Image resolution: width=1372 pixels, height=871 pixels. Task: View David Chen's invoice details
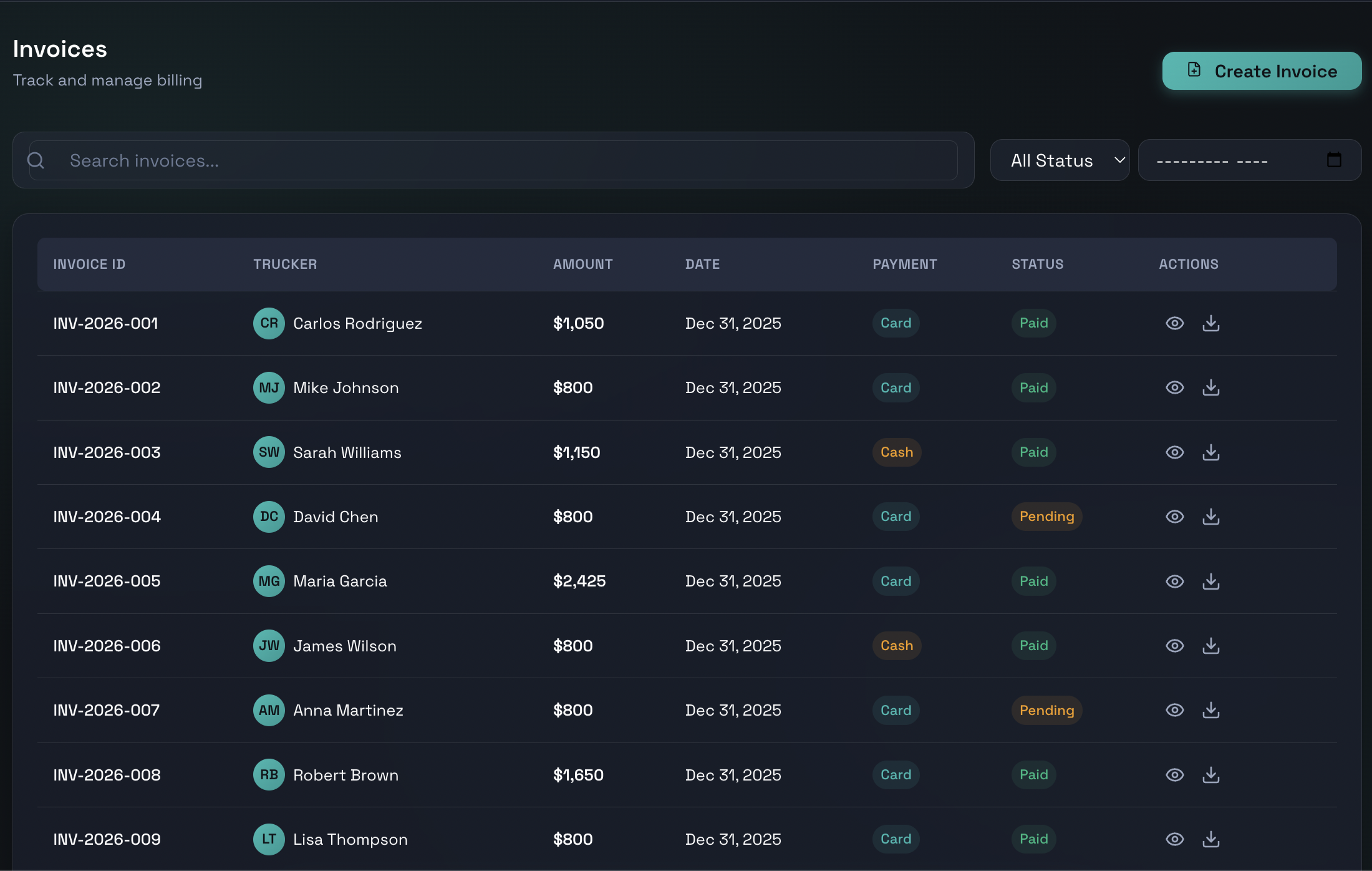point(1174,517)
